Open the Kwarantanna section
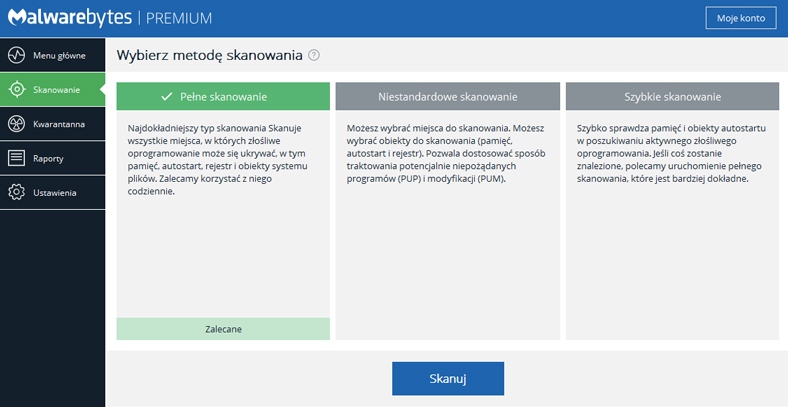 [53, 124]
